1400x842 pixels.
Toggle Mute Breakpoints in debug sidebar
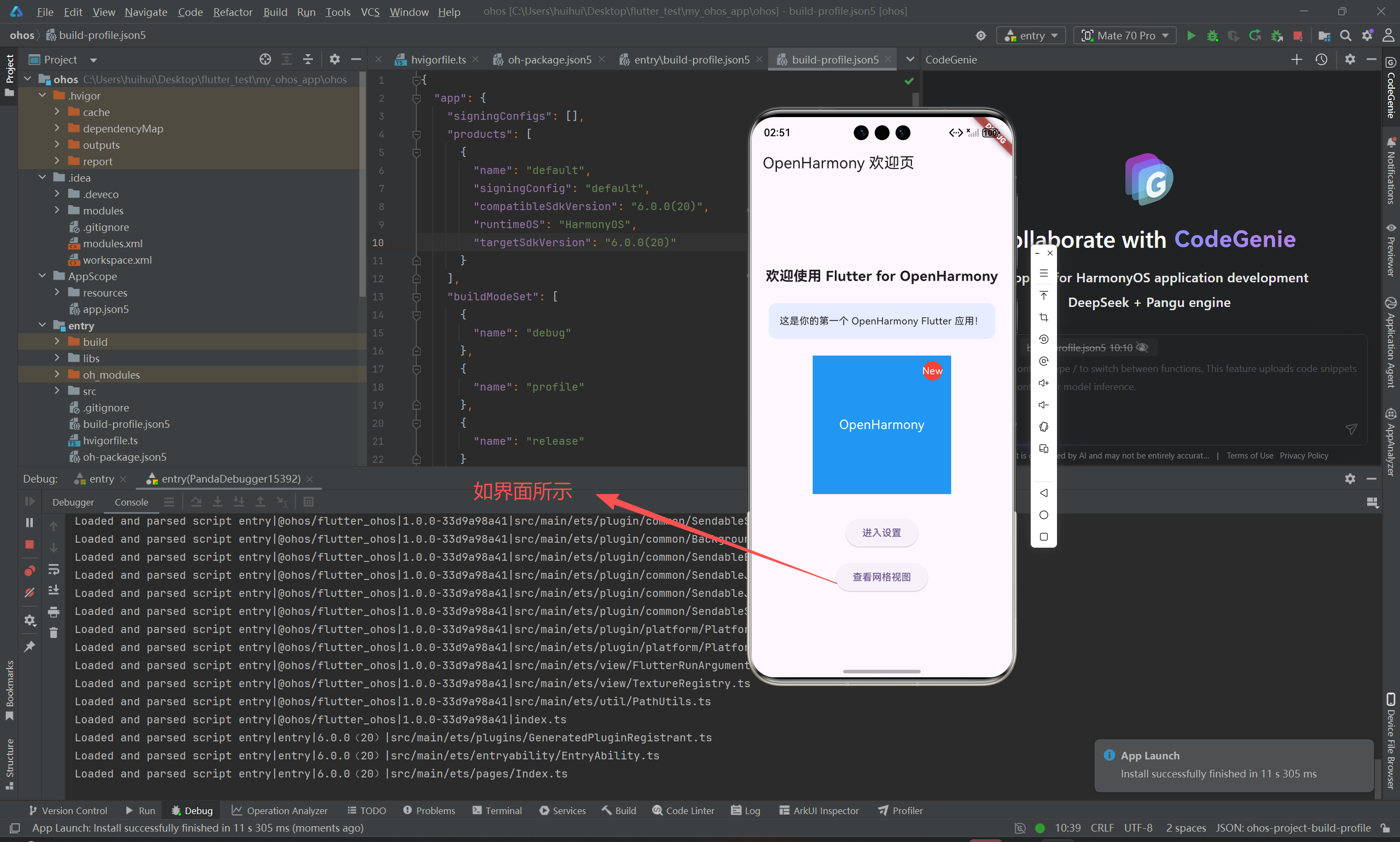(30, 593)
